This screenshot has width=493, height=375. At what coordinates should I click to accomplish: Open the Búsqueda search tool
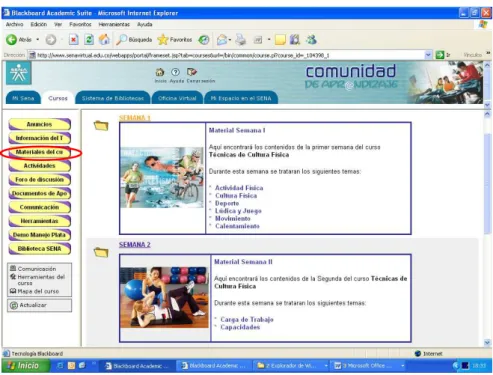(x=134, y=40)
